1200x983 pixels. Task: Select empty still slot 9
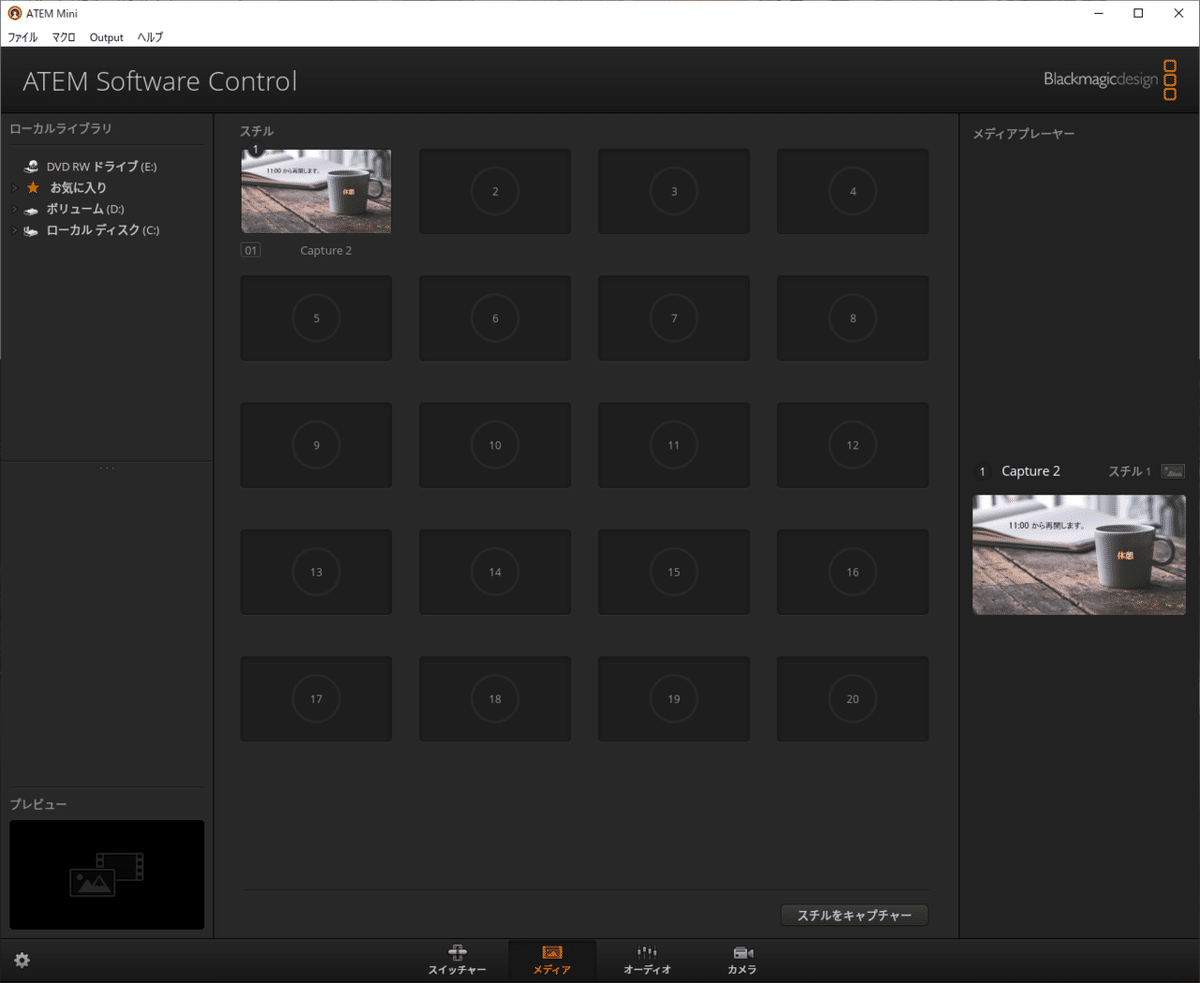(316, 445)
